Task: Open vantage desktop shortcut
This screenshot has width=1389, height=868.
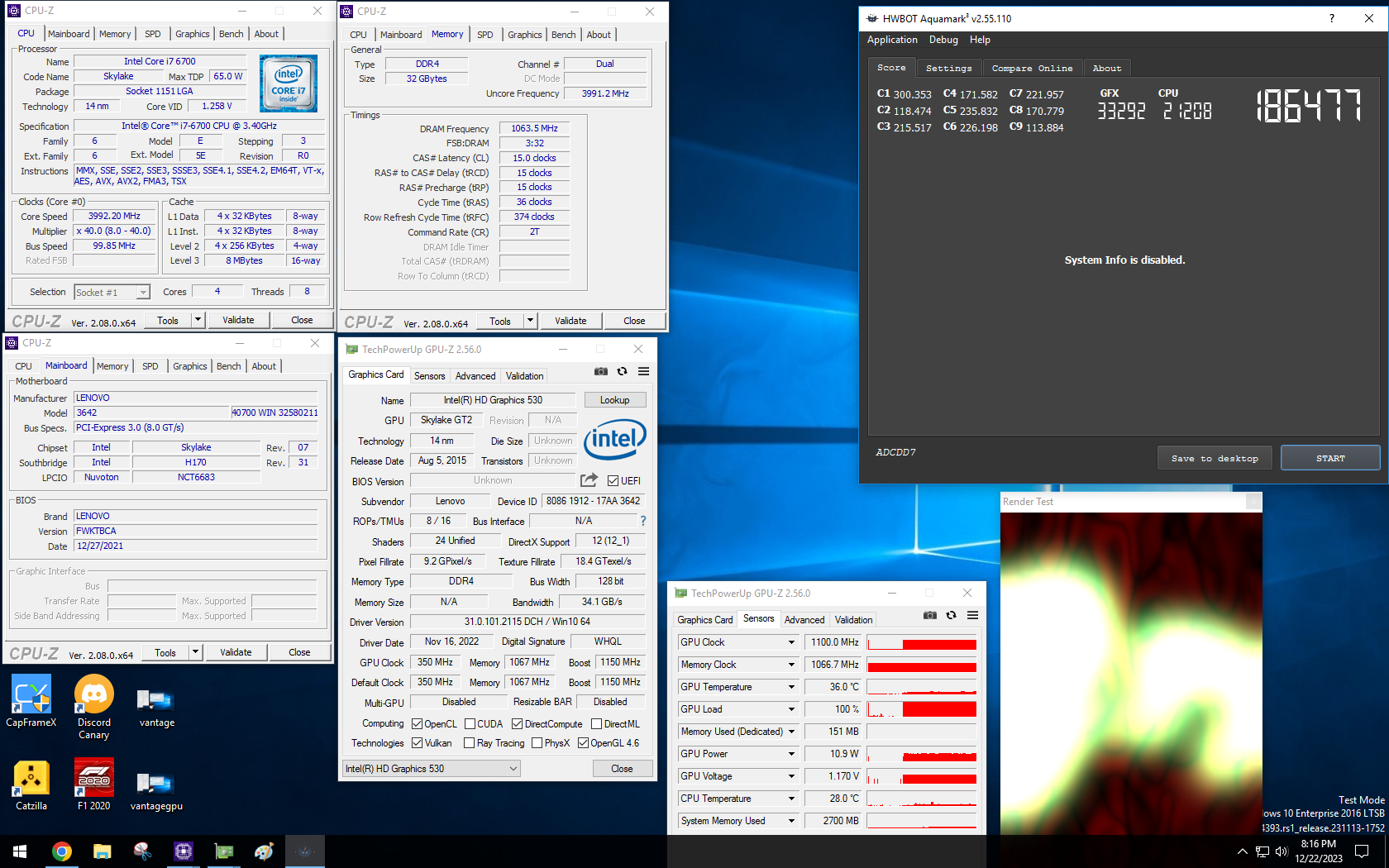Action: click(156, 707)
